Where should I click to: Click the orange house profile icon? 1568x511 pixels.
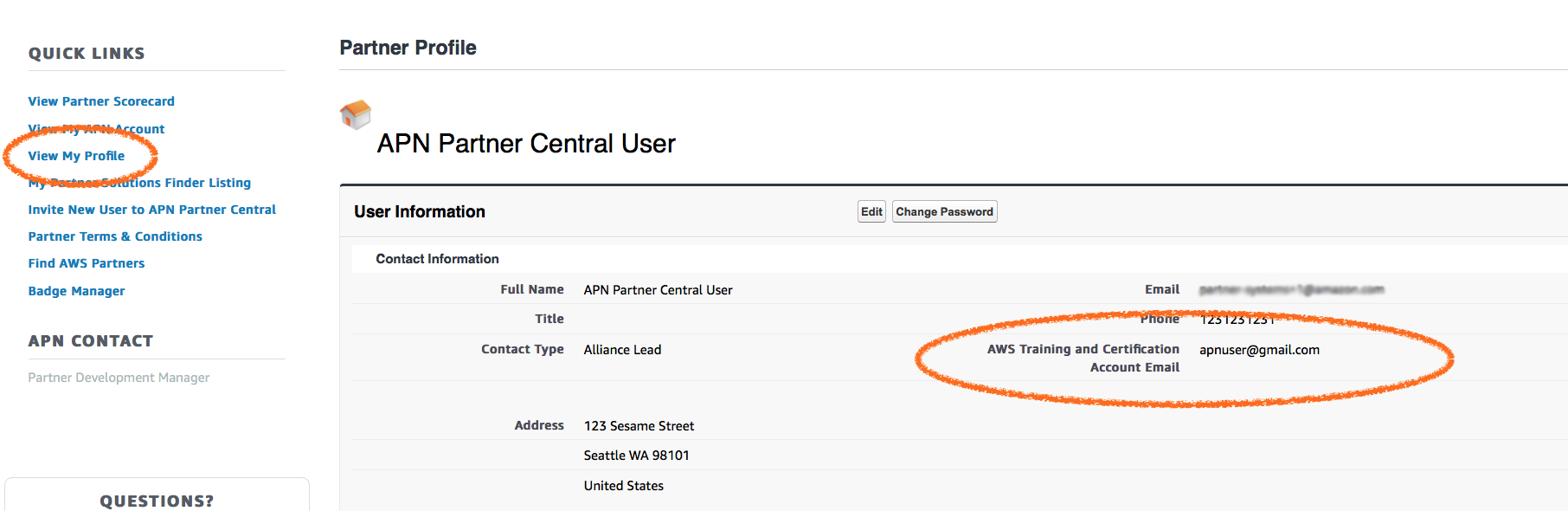point(356,114)
